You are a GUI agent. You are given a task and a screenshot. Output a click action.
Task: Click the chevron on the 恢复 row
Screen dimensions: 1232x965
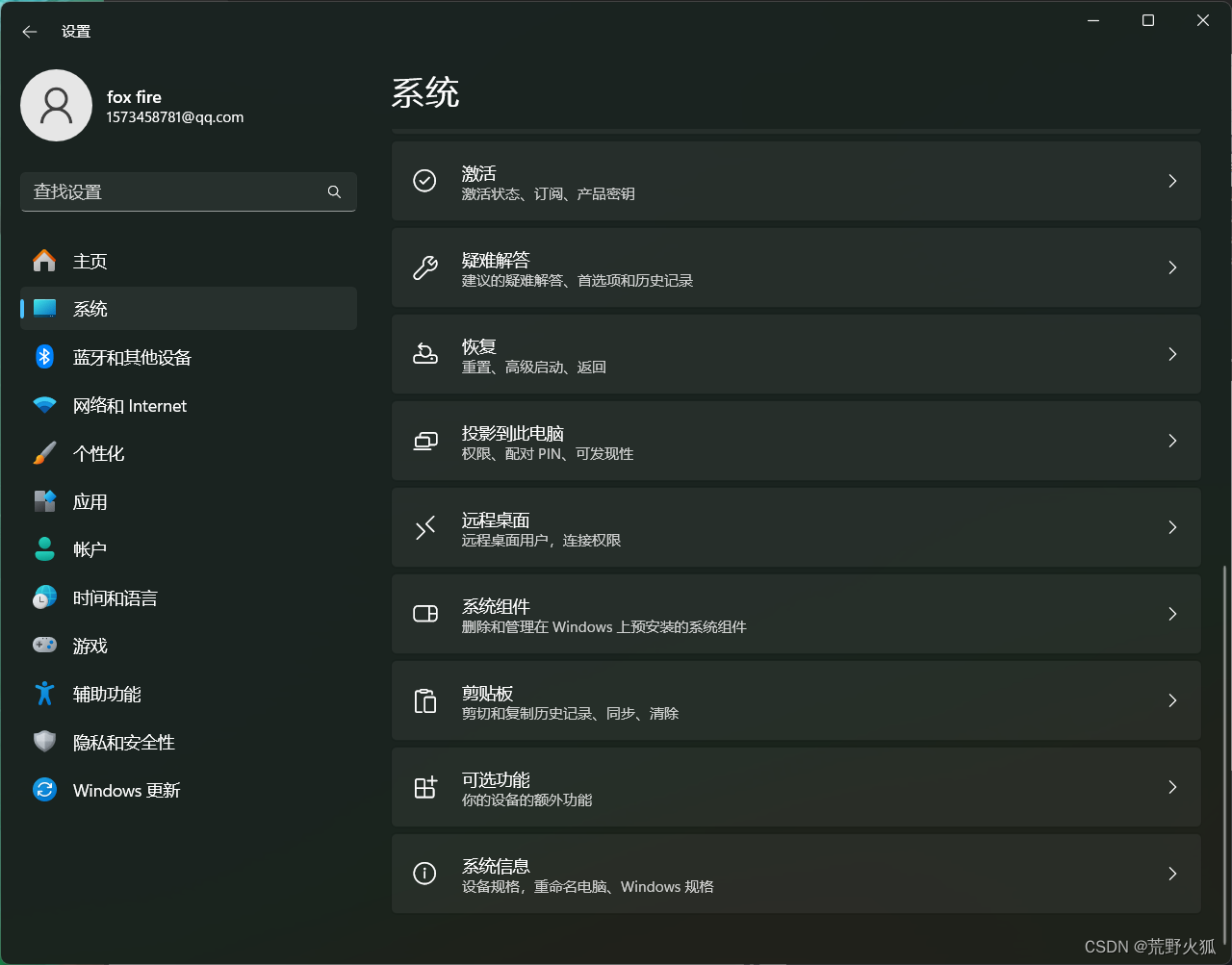click(1172, 354)
